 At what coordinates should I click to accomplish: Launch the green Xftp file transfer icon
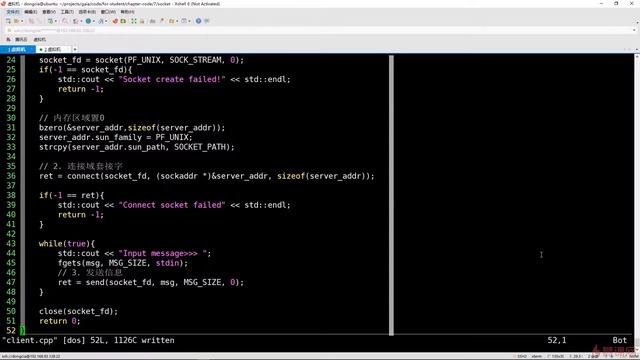(x=123, y=21)
